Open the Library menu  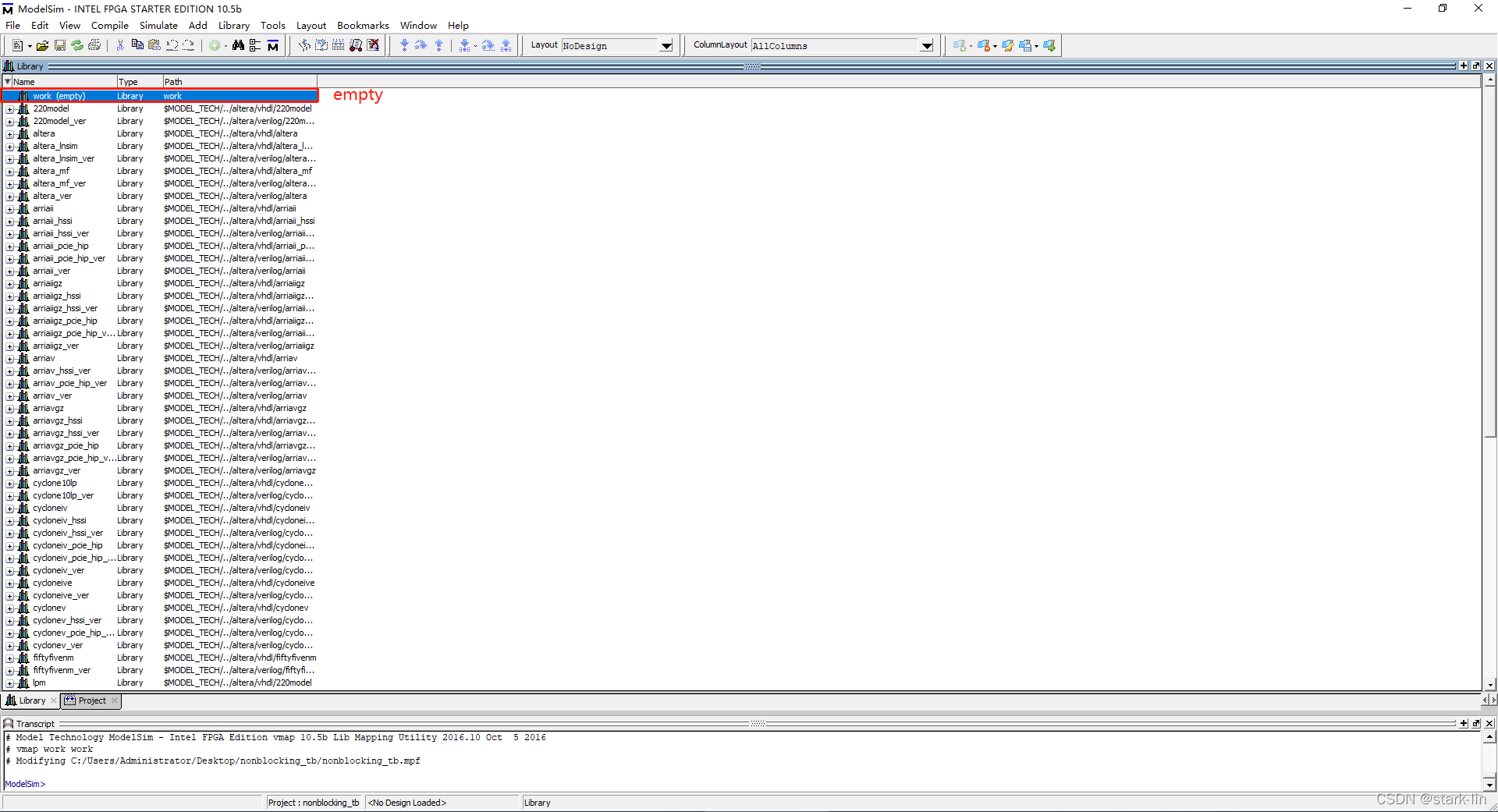pos(234,26)
